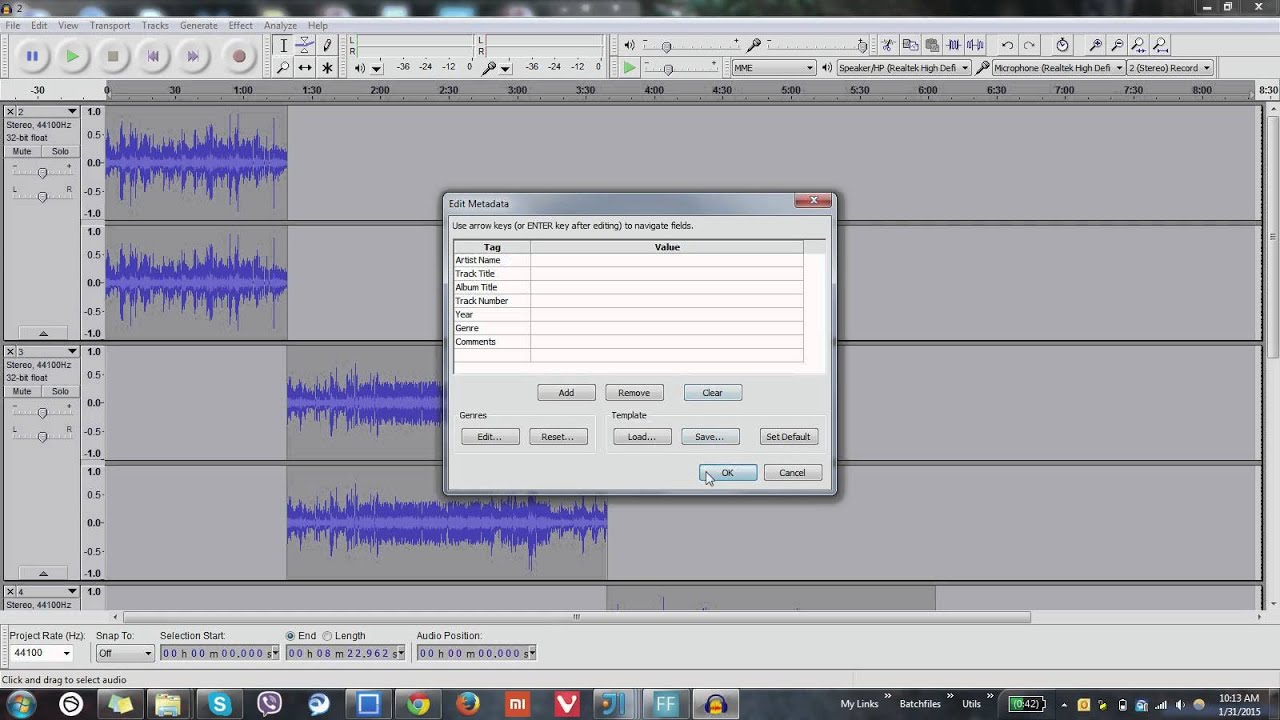1280x720 pixels.
Task: Click the Paste icon in edit toolbar
Action: [932, 45]
